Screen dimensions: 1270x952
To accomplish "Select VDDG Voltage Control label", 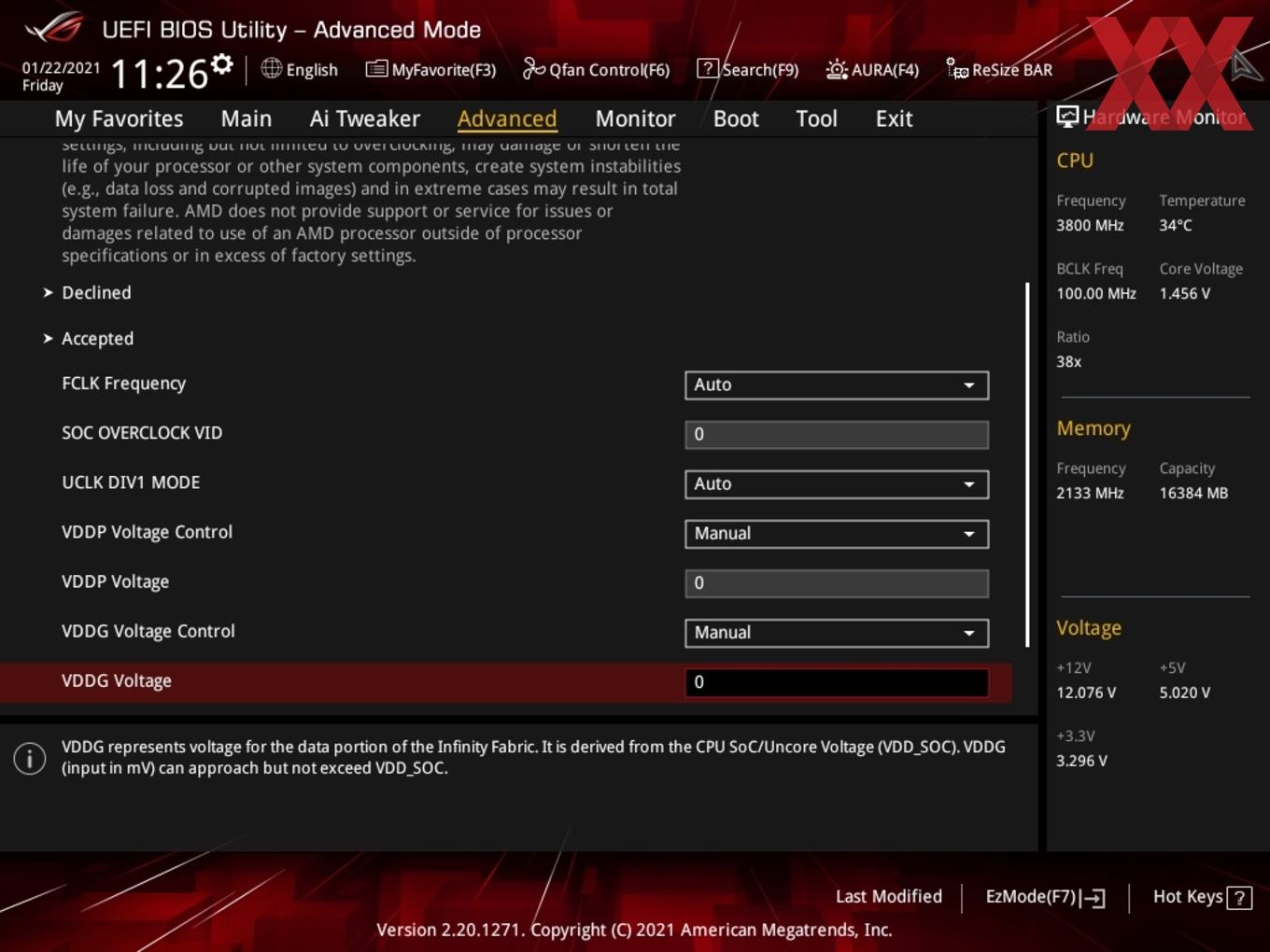I will pyautogui.click(x=148, y=631).
